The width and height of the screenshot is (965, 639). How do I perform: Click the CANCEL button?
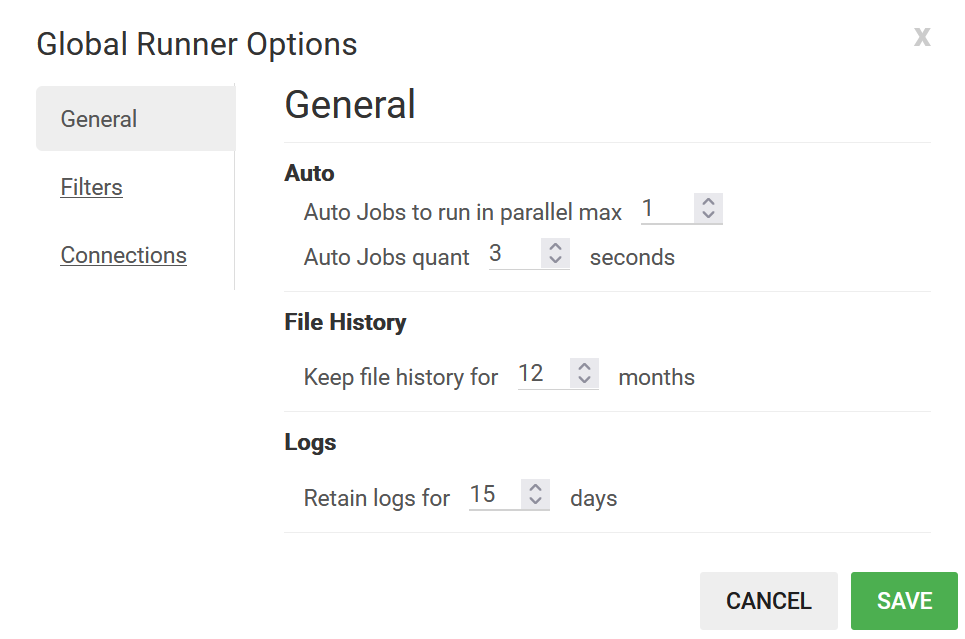768,600
